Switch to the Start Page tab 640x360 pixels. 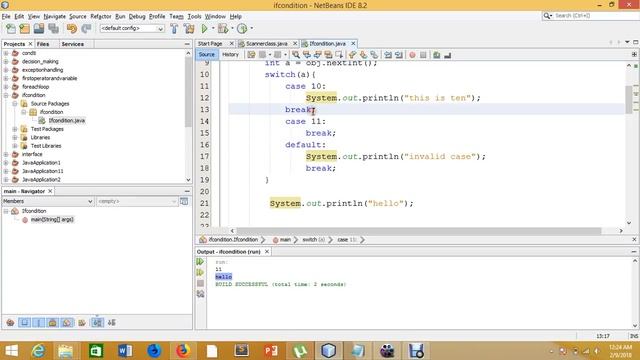coord(210,44)
